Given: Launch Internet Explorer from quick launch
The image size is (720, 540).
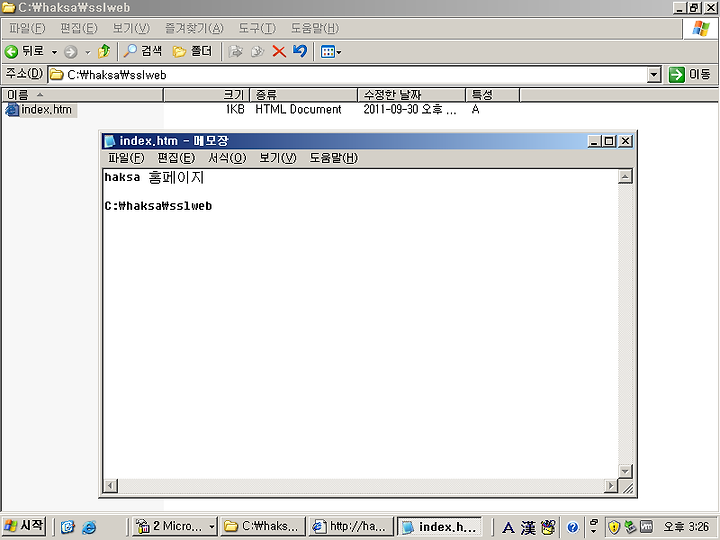Looking at the screenshot, I should pos(89,527).
